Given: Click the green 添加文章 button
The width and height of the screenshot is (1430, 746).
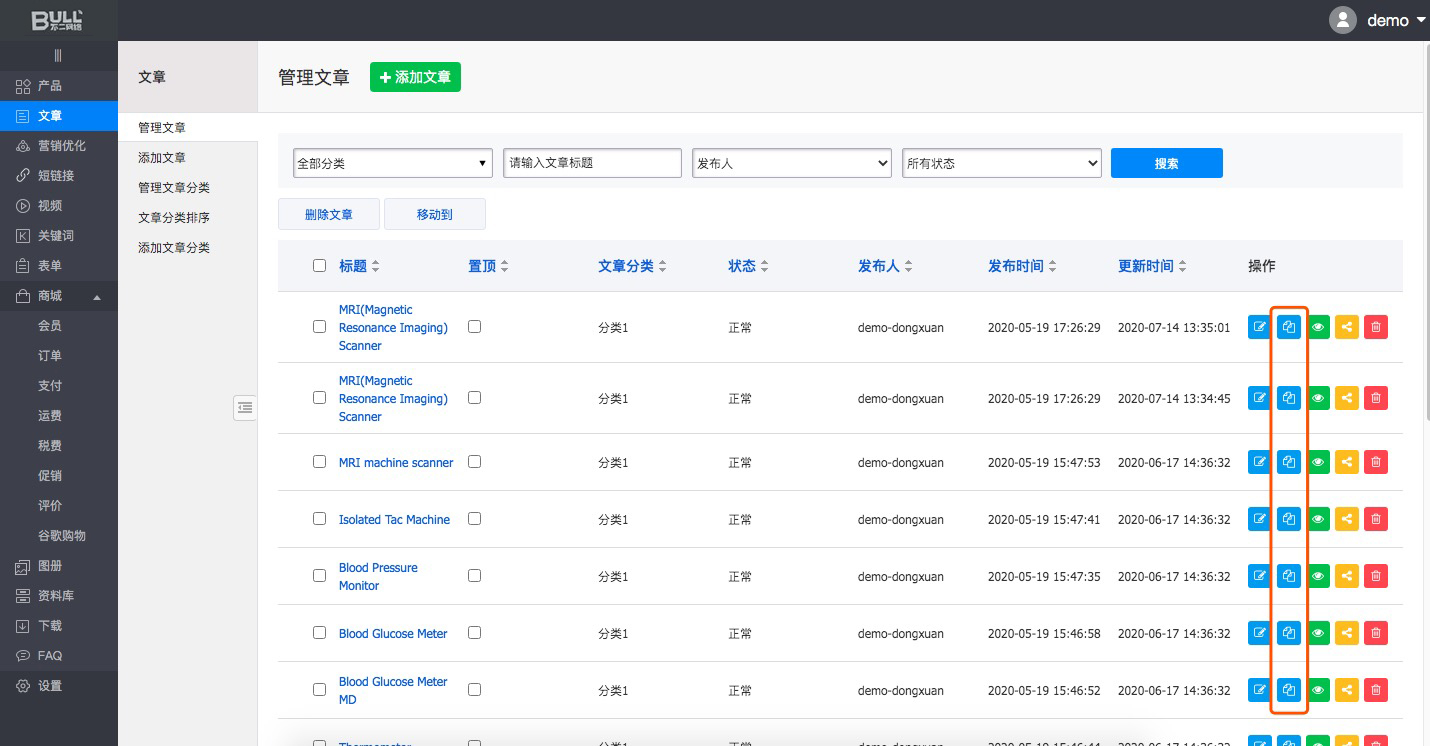Looking at the screenshot, I should pos(415,77).
